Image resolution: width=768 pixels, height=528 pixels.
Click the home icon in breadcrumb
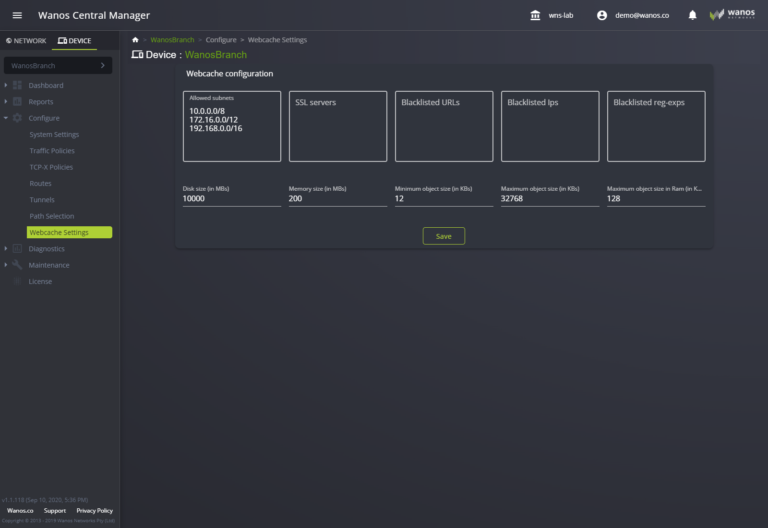135,40
